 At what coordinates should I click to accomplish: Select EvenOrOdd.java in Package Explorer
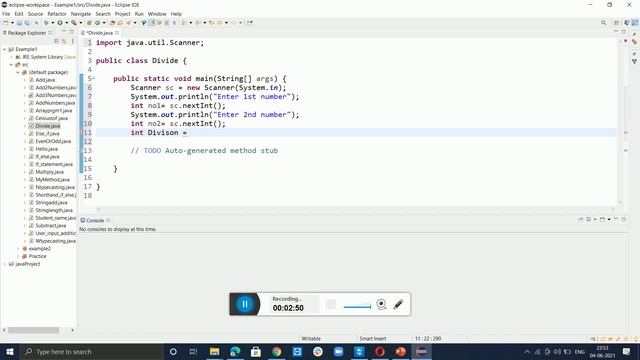tap(53, 141)
